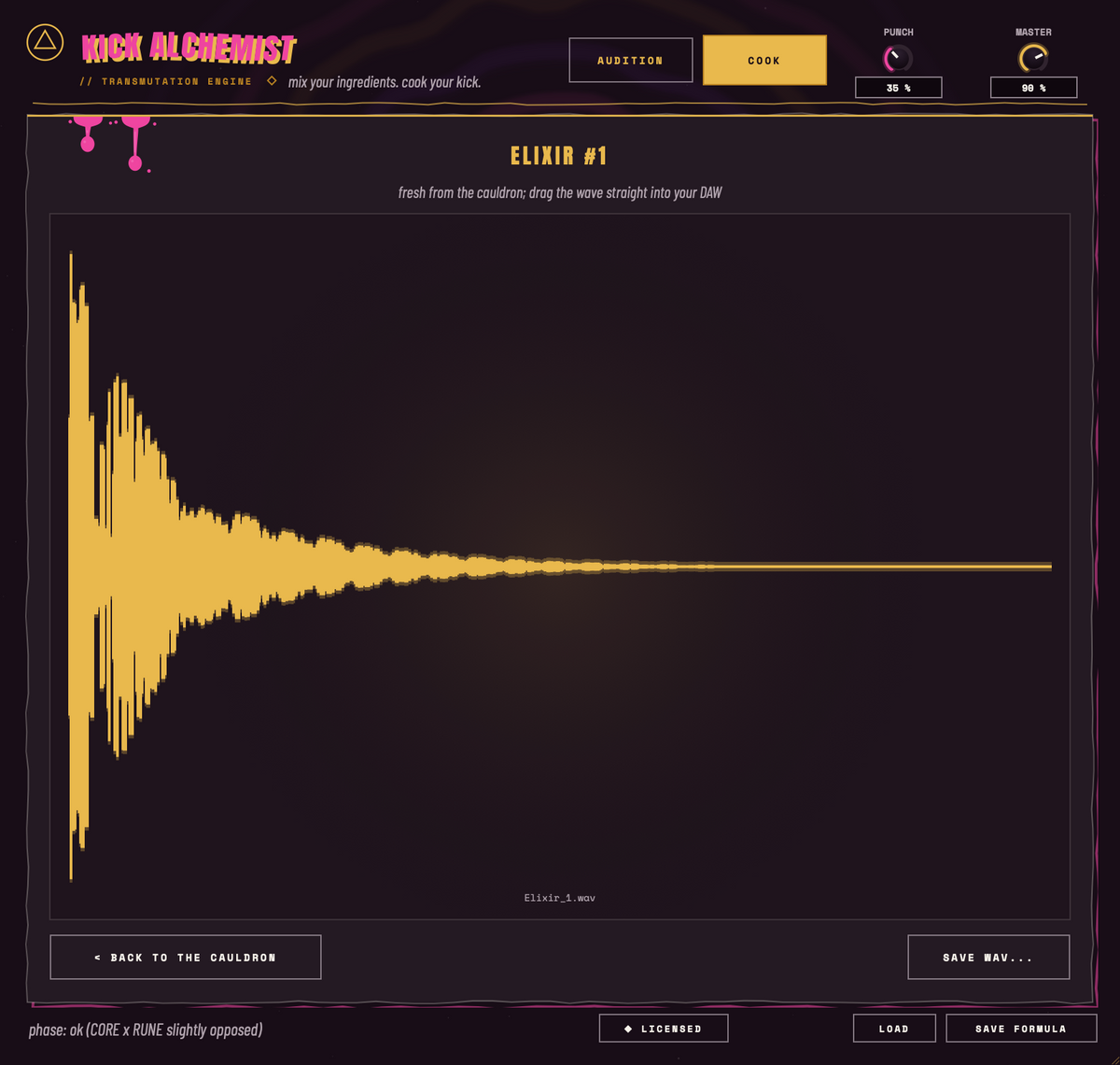Viewport: 1120px width, 1065px height.
Task: Click the diamond icon beside the tagline
Action: tap(272, 81)
